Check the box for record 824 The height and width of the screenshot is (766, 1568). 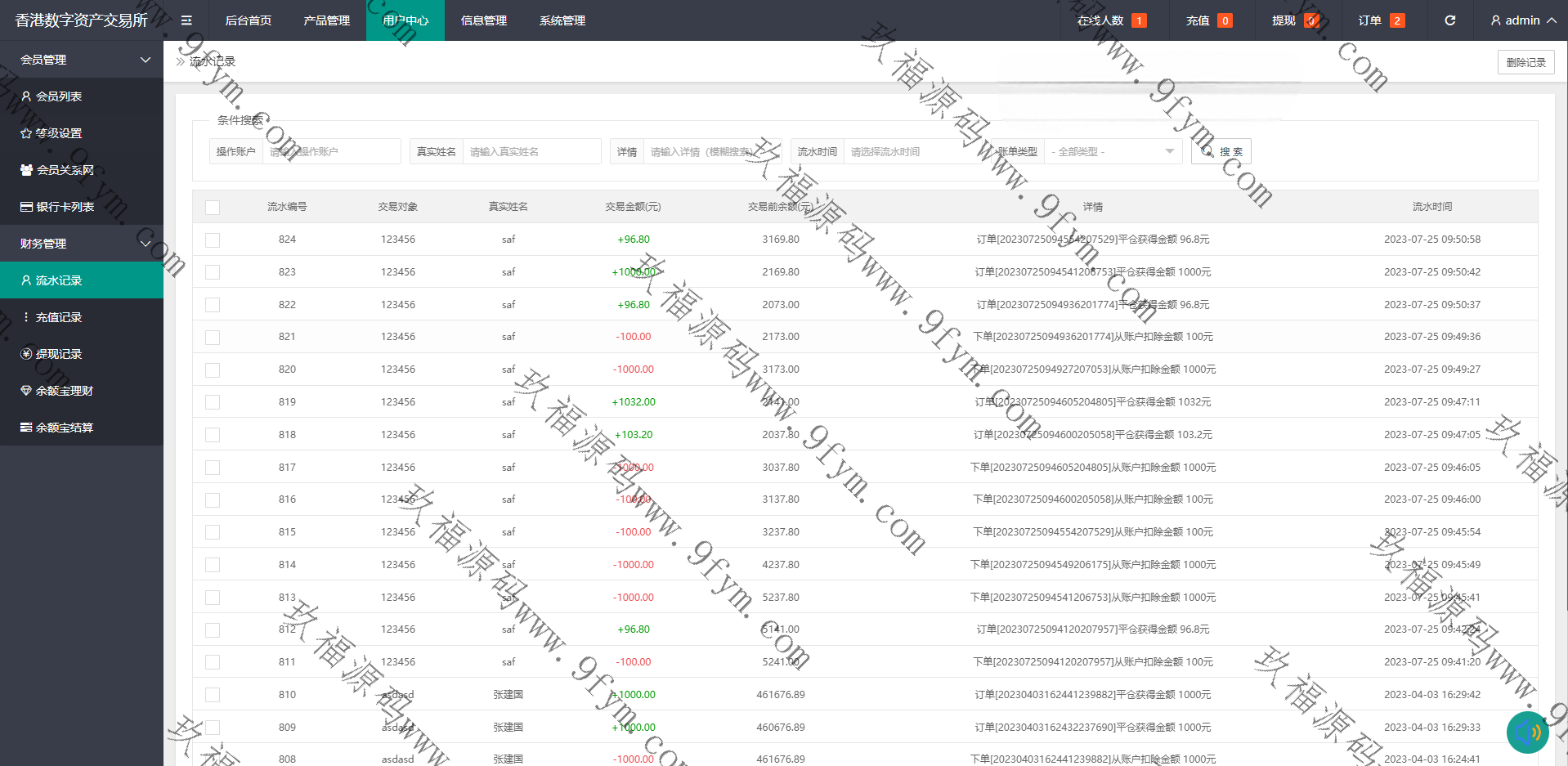[x=213, y=240]
